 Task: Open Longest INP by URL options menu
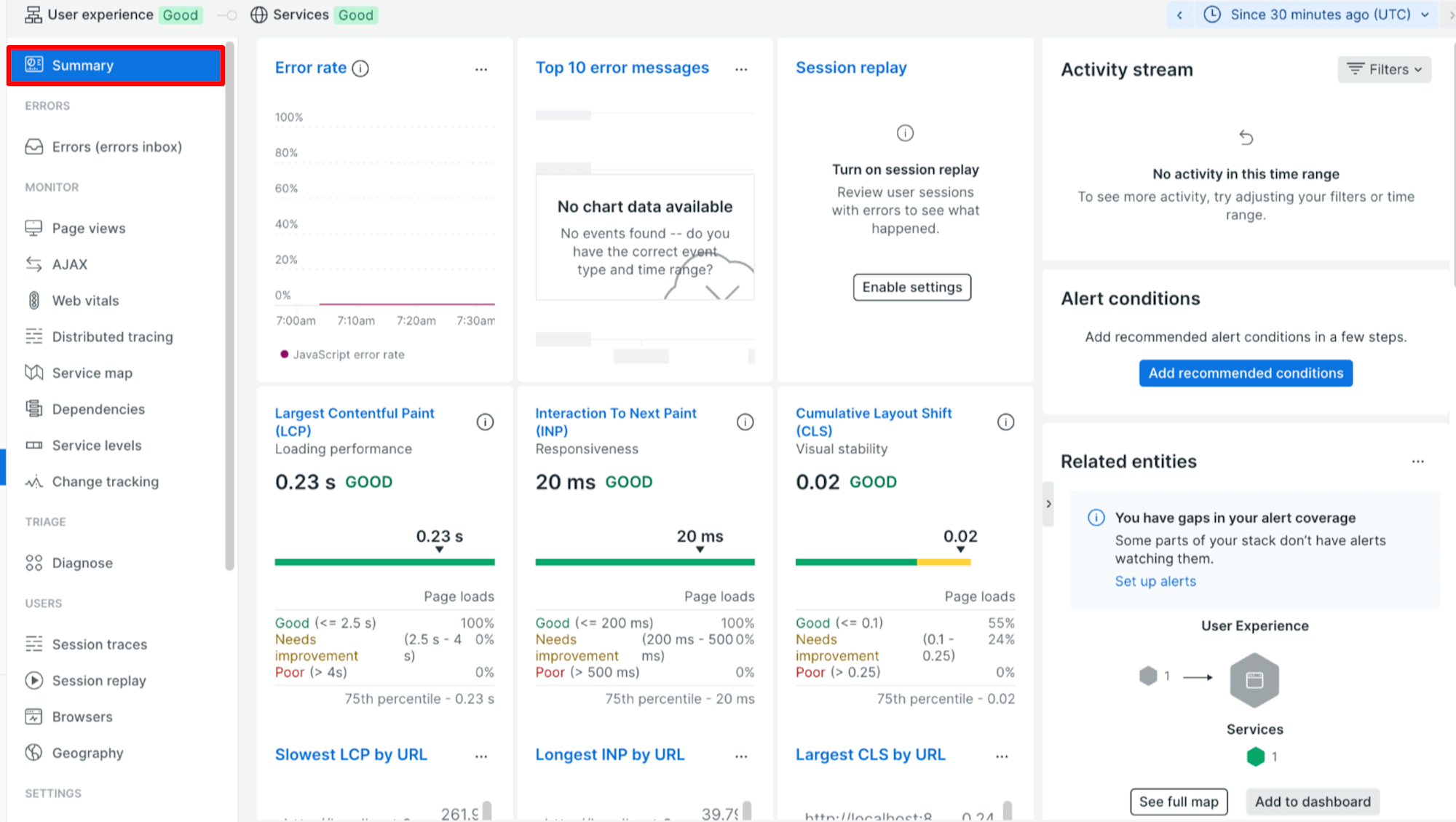(x=741, y=756)
